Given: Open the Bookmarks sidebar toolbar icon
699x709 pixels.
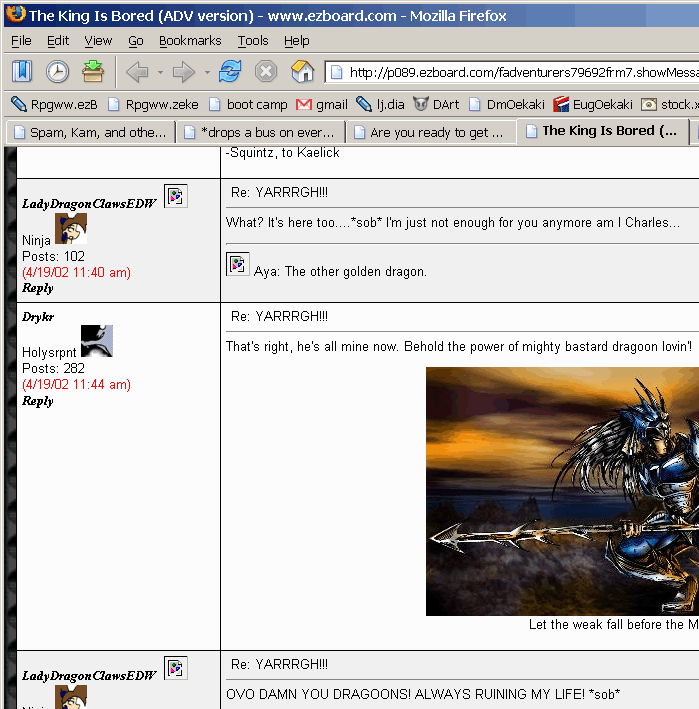Looking at the screenshot, I should (x=22, y=71).
